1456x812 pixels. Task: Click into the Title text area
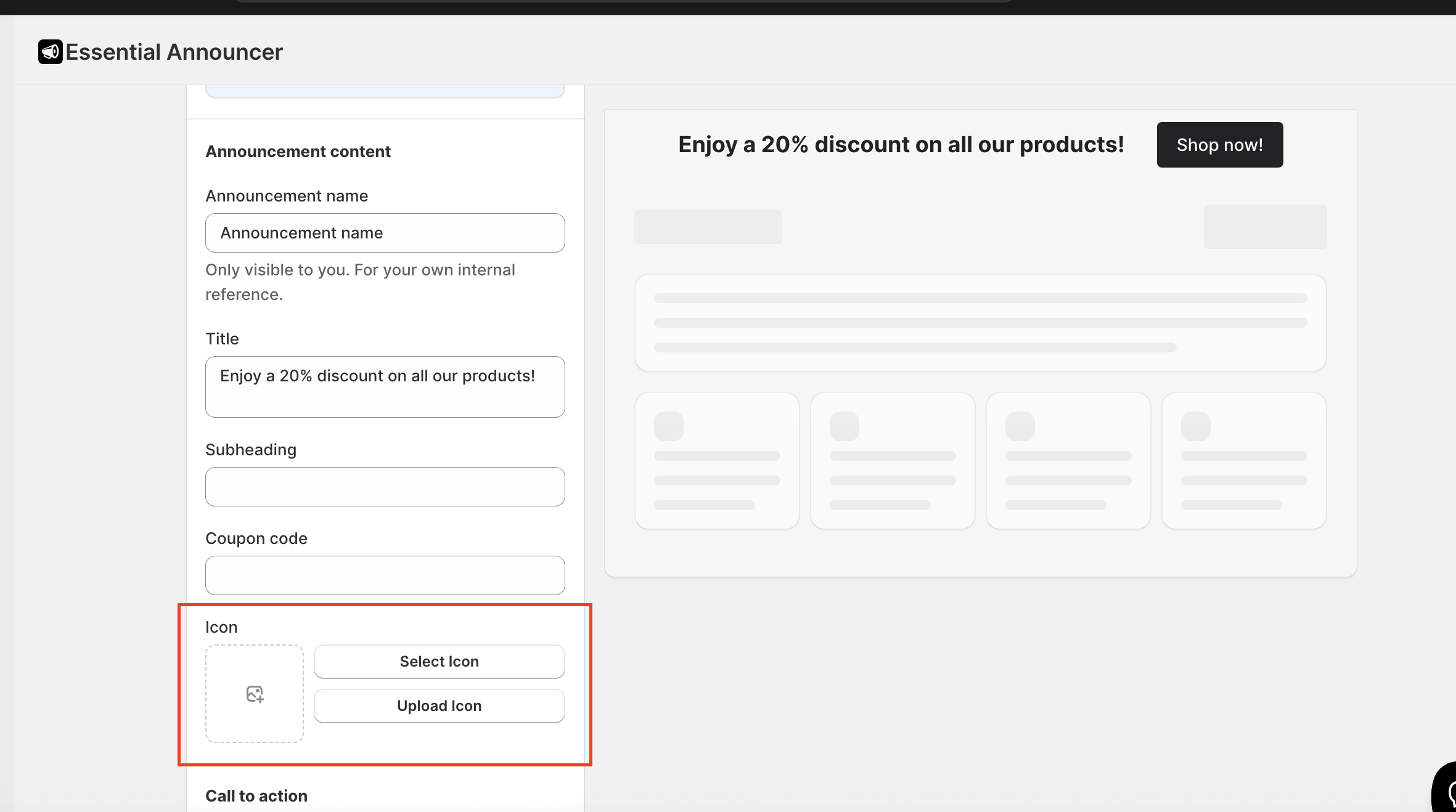[x=385, y=387]
